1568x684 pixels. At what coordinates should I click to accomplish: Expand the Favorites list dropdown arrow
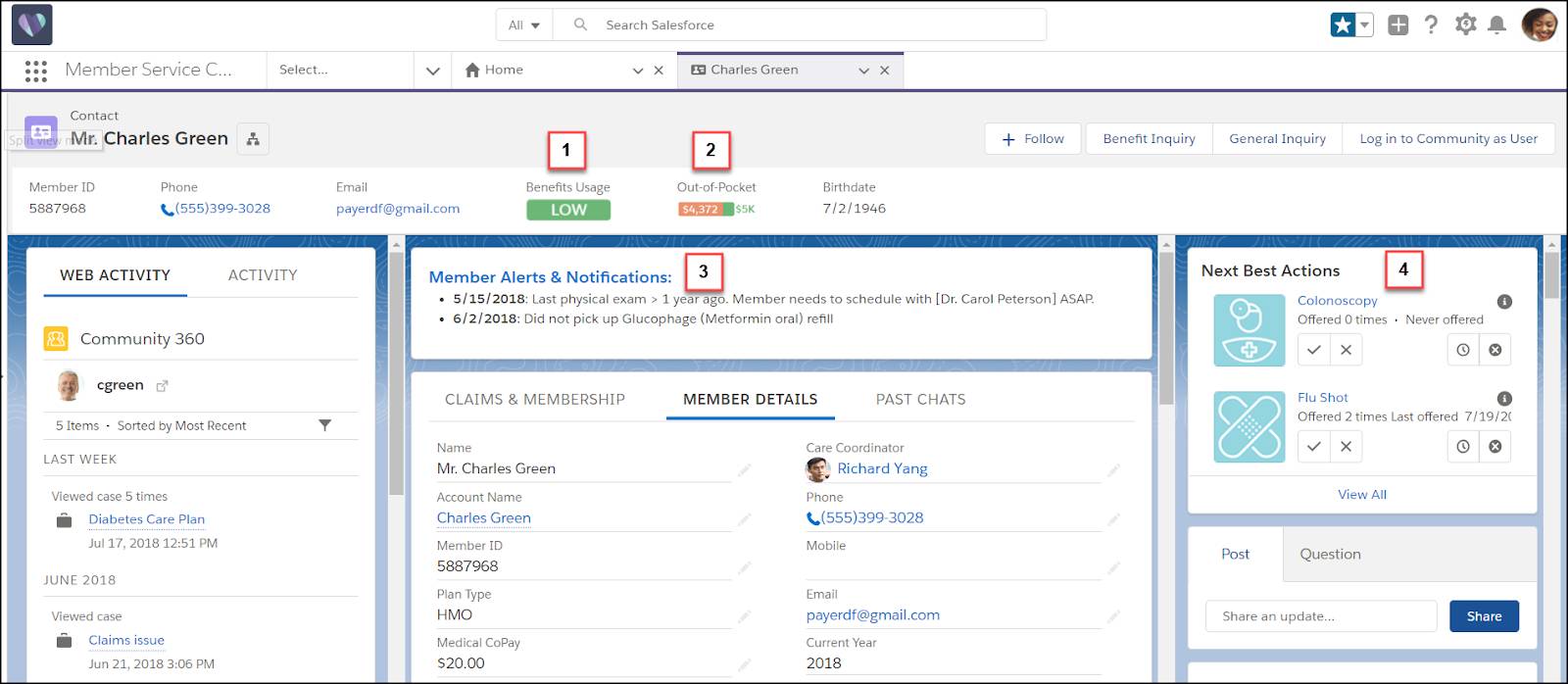click(x=1365, y=24)
